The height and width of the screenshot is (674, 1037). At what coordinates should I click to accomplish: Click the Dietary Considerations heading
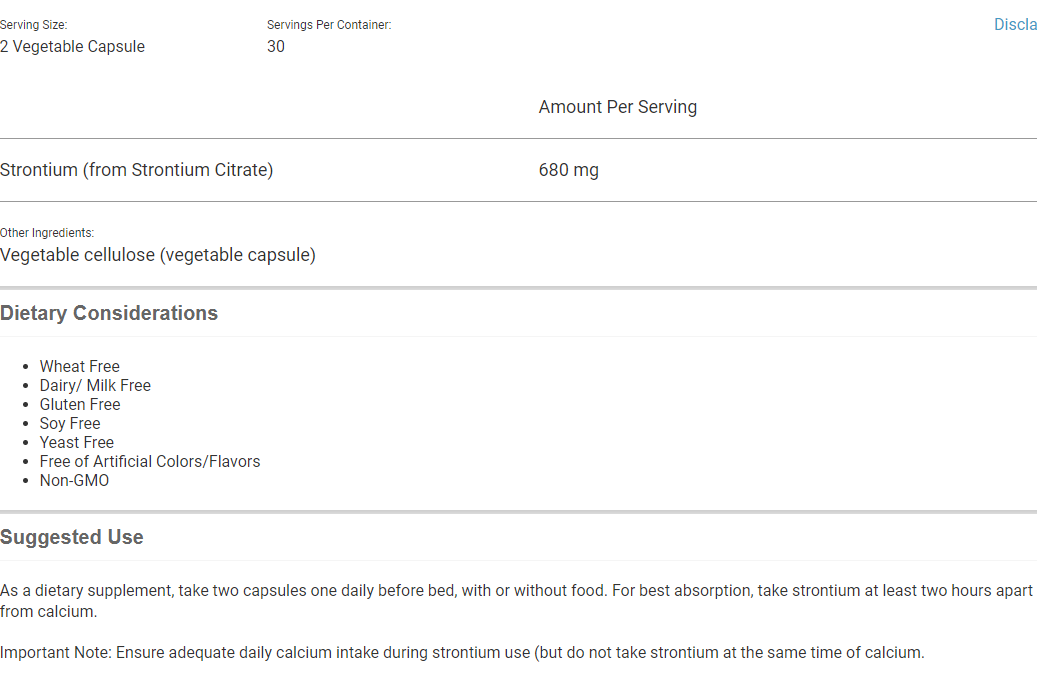click(109, 313)
